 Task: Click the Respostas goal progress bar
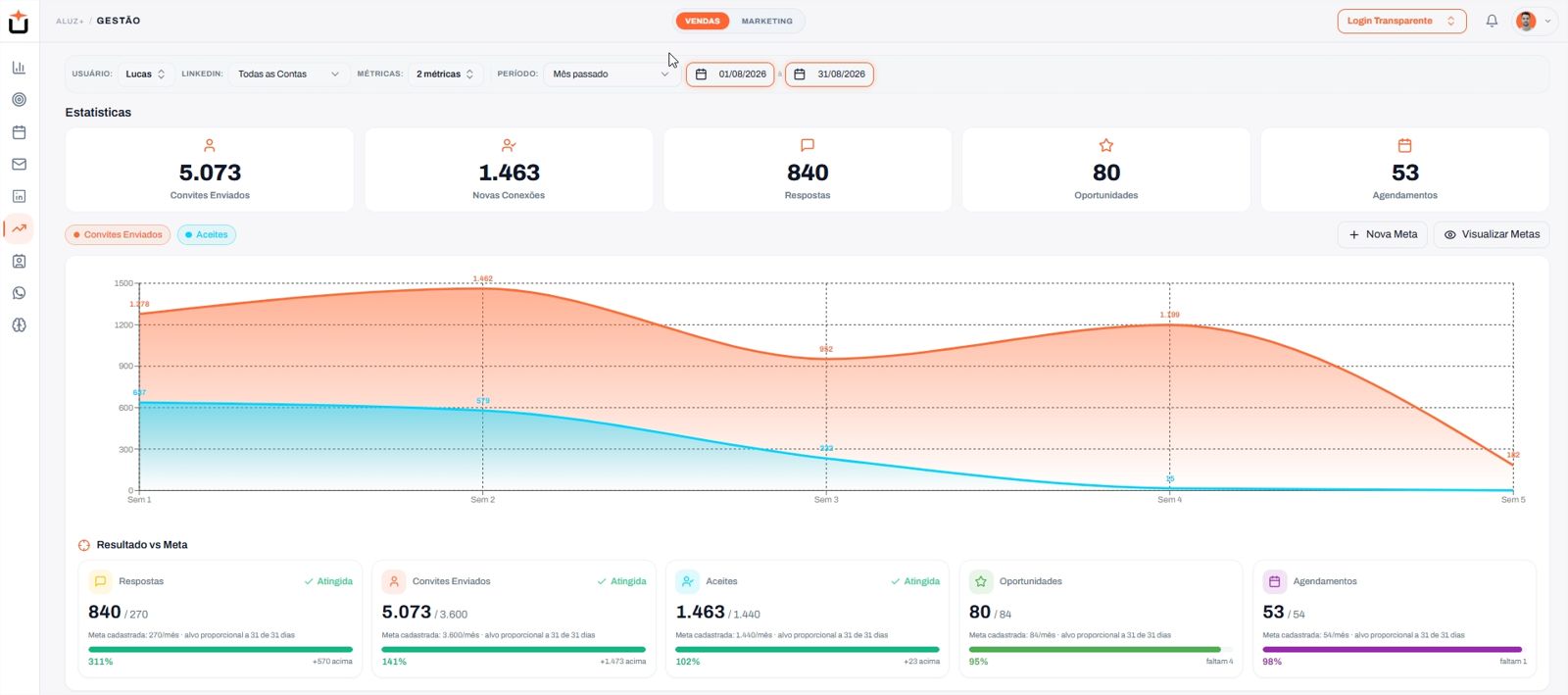[220, 649]
